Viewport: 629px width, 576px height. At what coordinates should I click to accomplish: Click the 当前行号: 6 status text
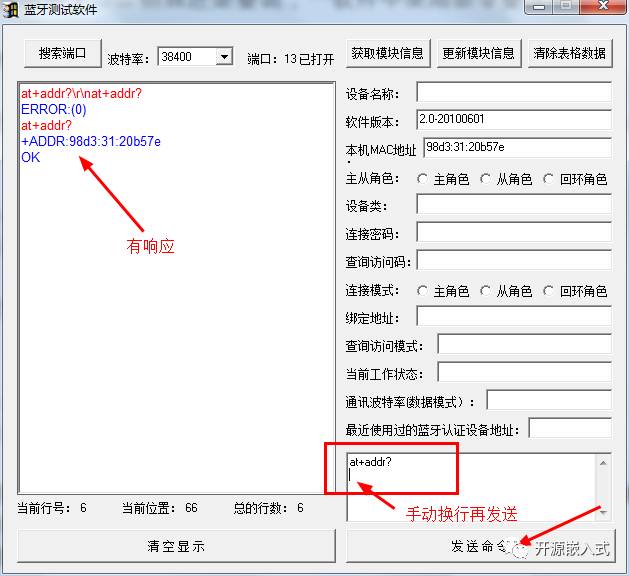point(52,508)
